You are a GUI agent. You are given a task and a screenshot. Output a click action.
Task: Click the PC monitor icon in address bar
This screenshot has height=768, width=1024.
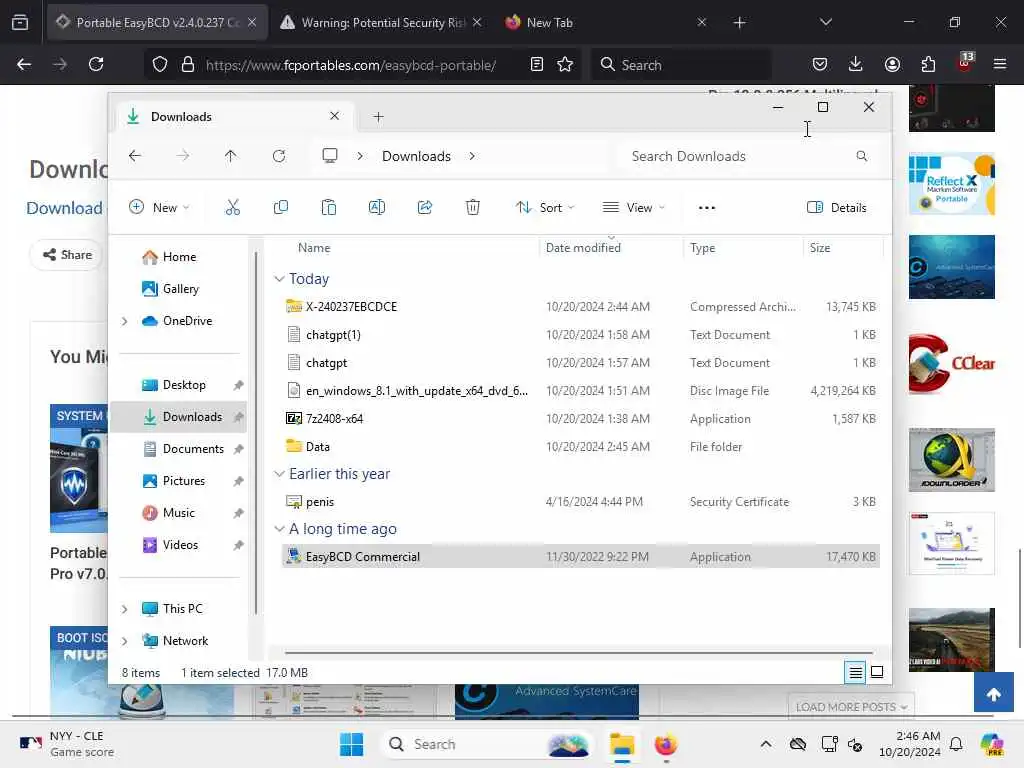[330, 155]
